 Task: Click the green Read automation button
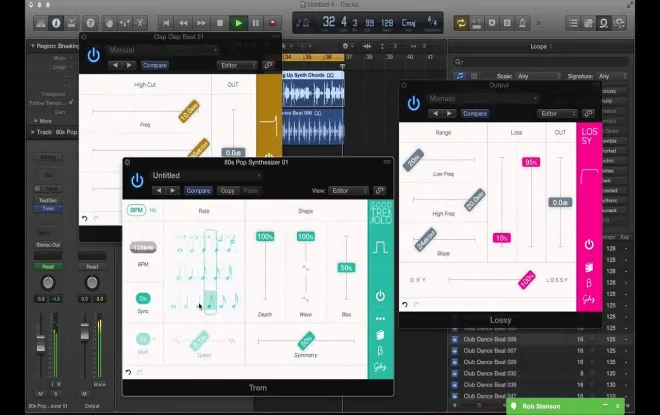(x=48, y=267)
